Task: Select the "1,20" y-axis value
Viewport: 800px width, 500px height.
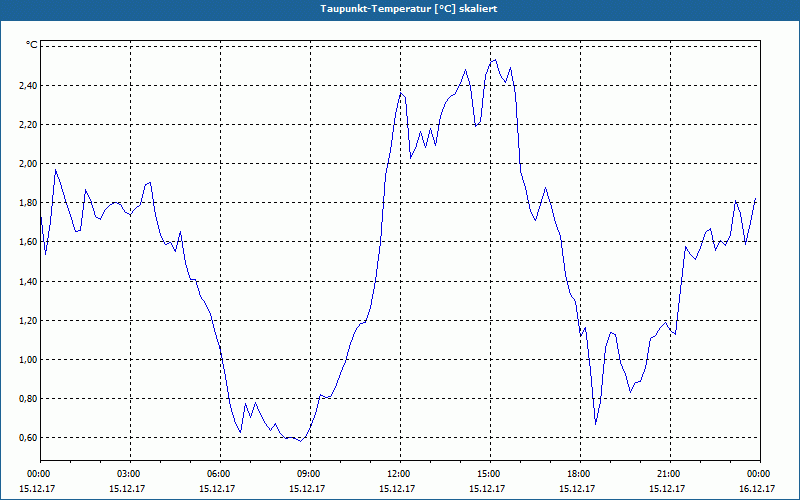Action: click(28, 320)
